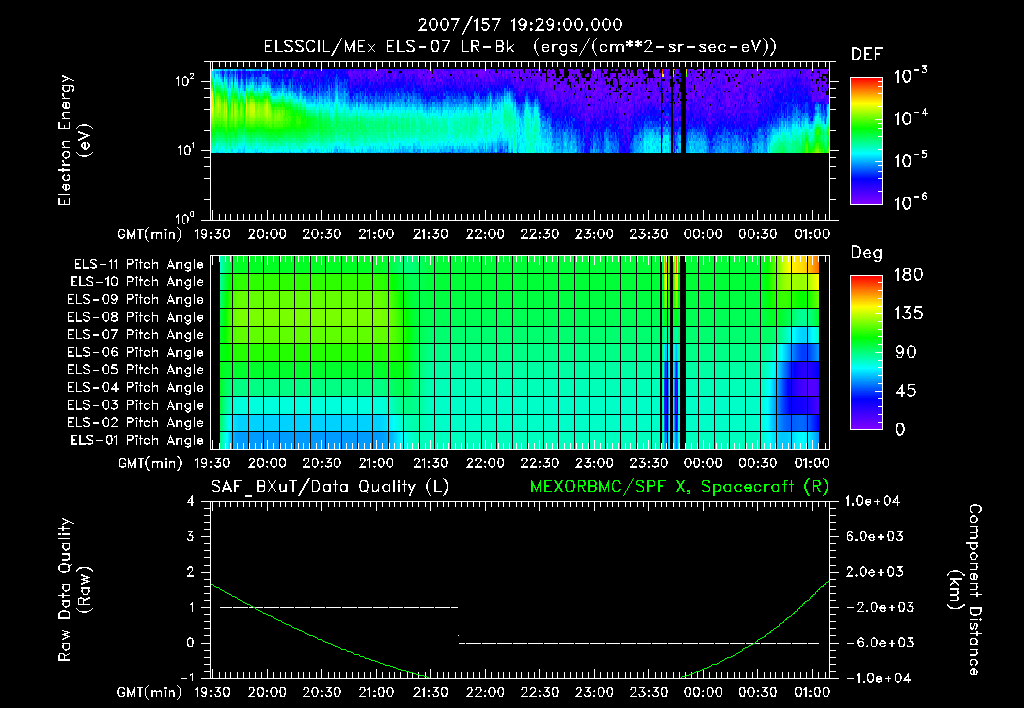Image resolution: width=1024 pixels, height=708 pixels.
Task: Click the 10^-6 DEF color bar label
Action: click(x=910, y=202)
